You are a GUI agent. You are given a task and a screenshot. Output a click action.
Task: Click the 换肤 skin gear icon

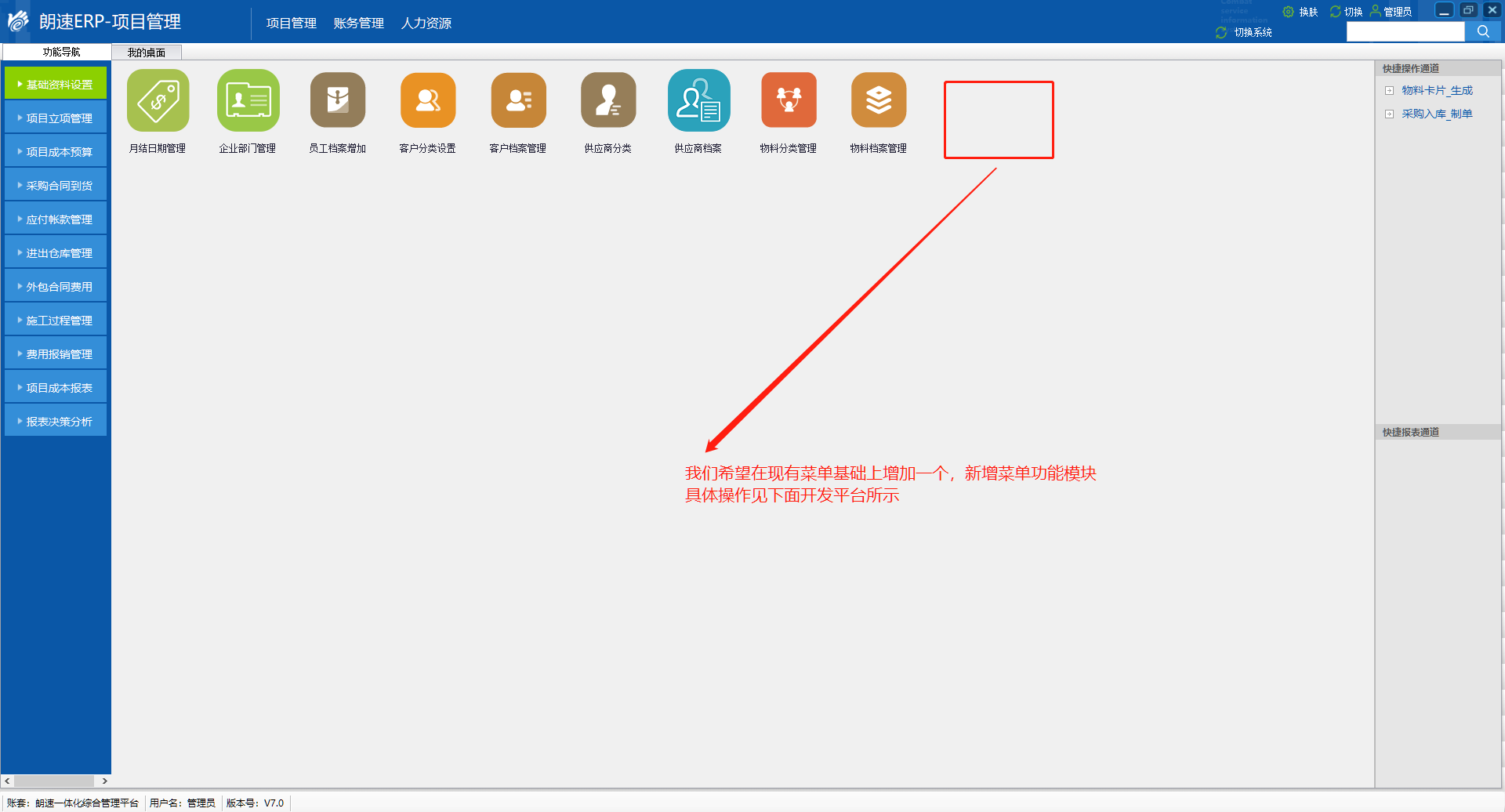(x=1288, y=12)
